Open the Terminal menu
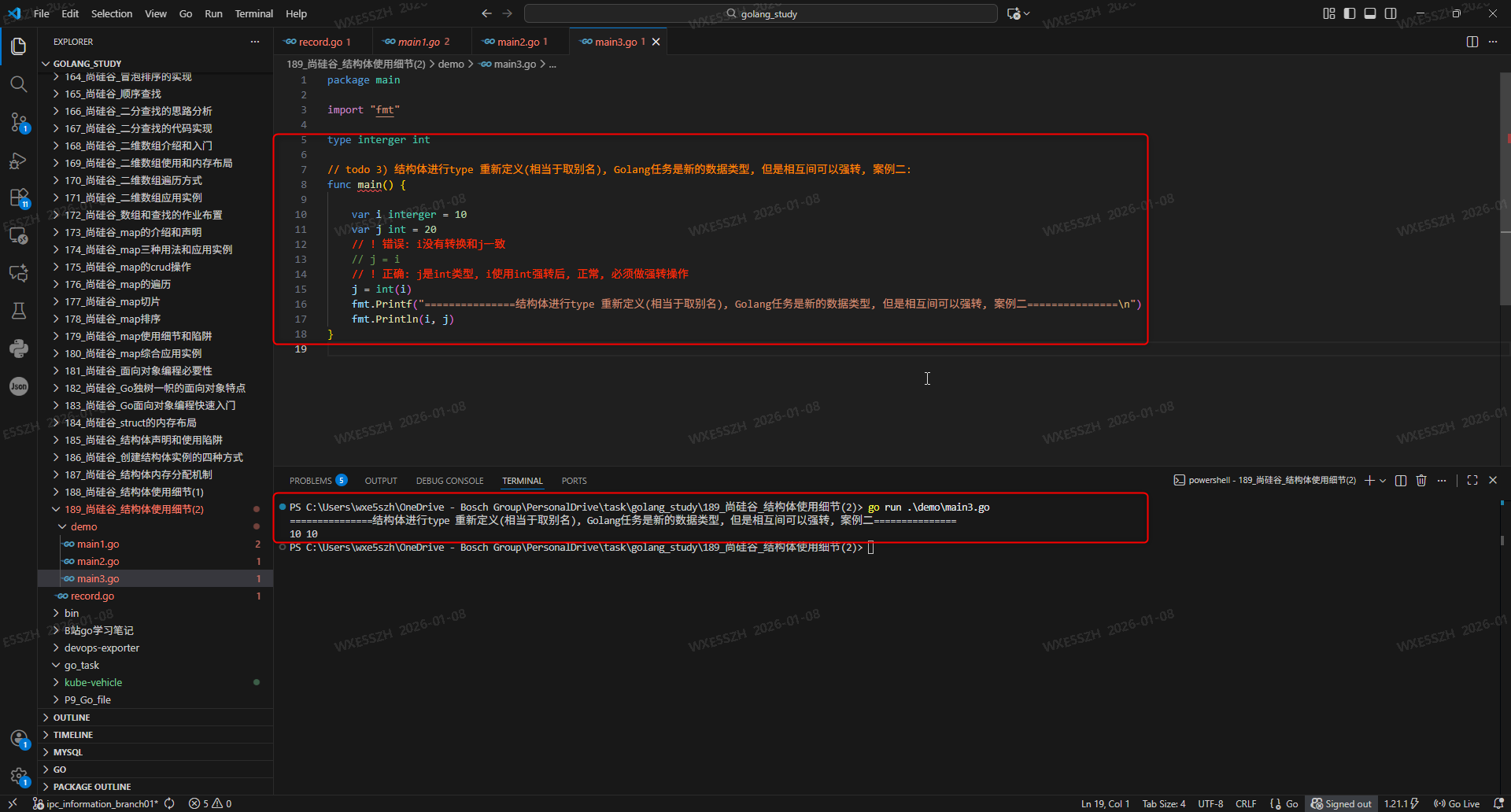This screenshot has height=812, width=1511. (x=253, y=13)
